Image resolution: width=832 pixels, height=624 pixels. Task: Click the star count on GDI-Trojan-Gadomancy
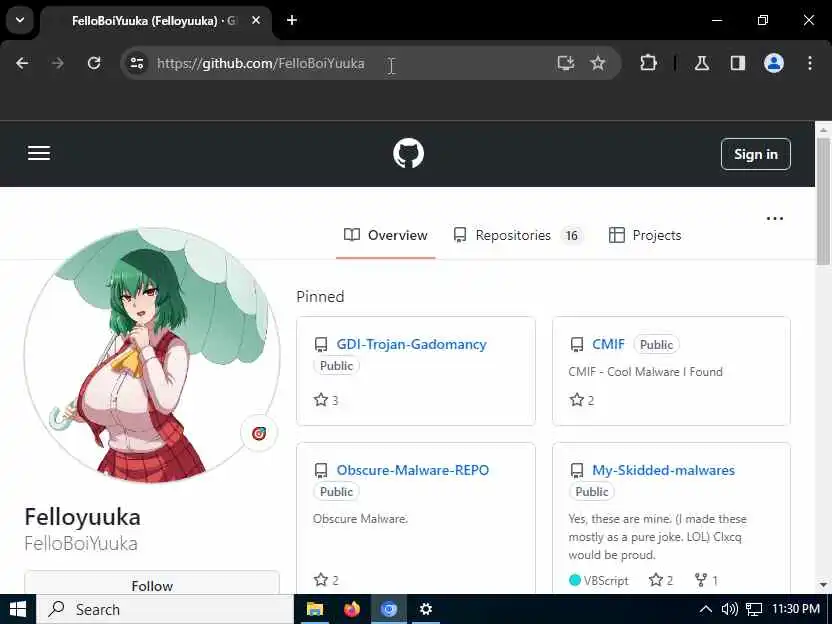(326, 400)
